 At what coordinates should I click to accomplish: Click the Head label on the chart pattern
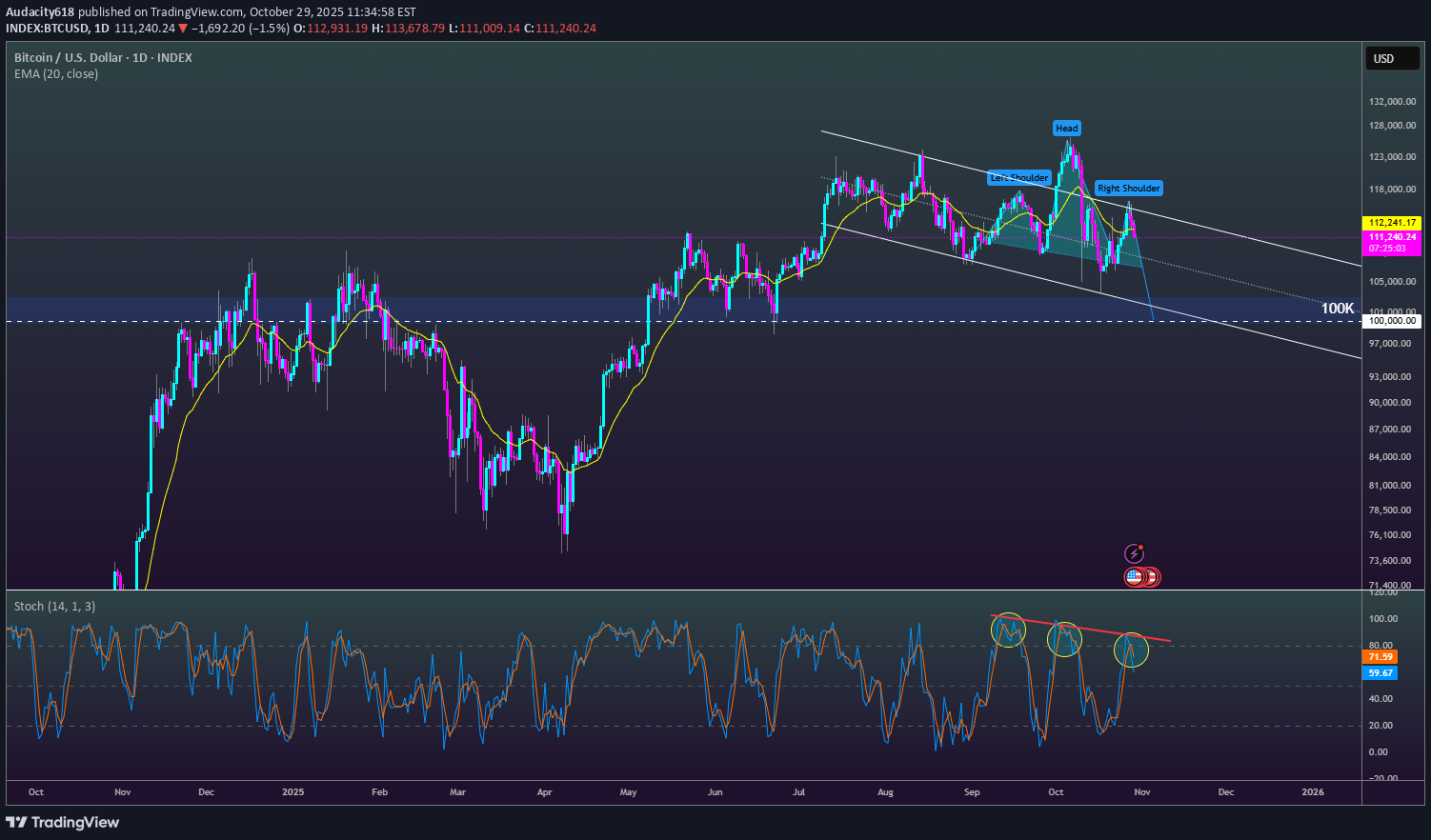[x=1066, y=128]
